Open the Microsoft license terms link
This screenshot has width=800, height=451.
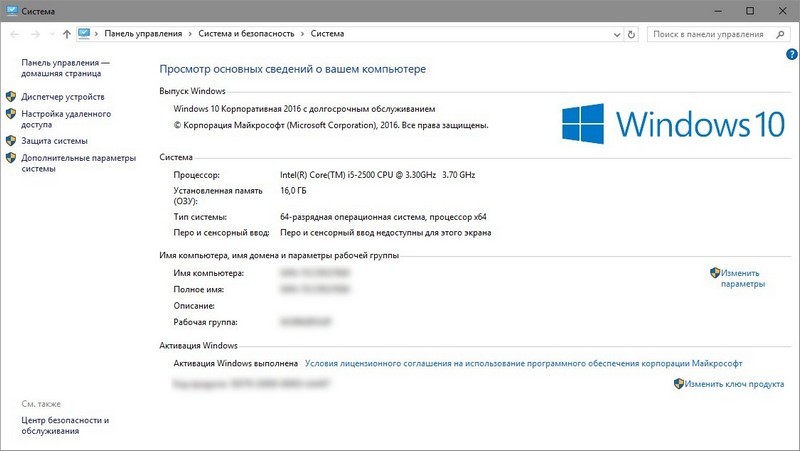[523, 363]
